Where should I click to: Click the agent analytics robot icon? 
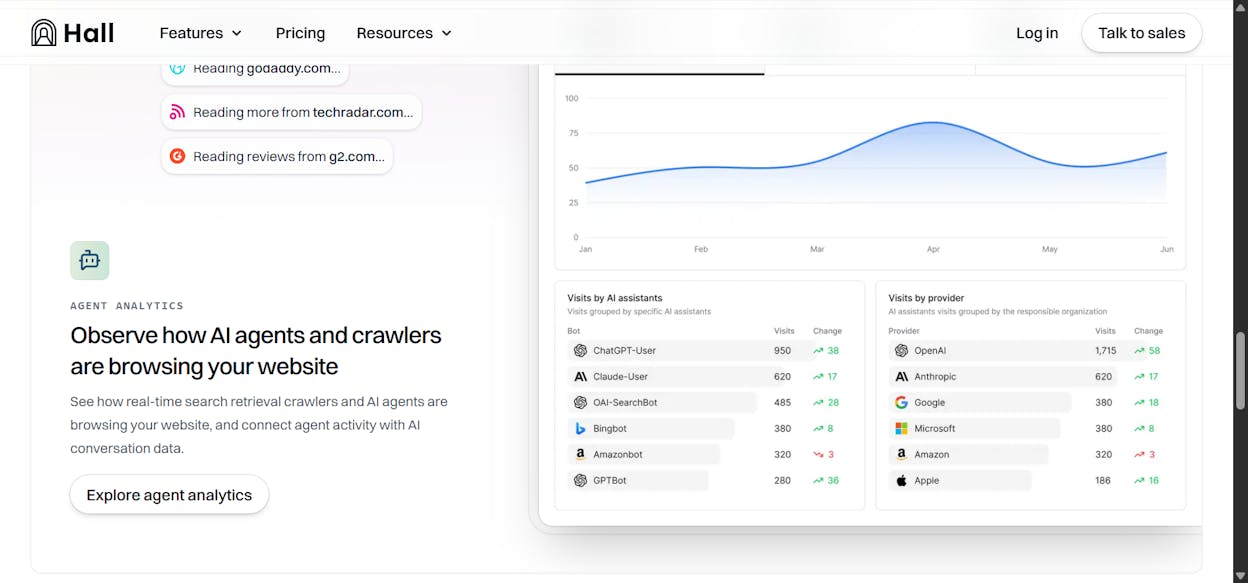coord(90,260)
